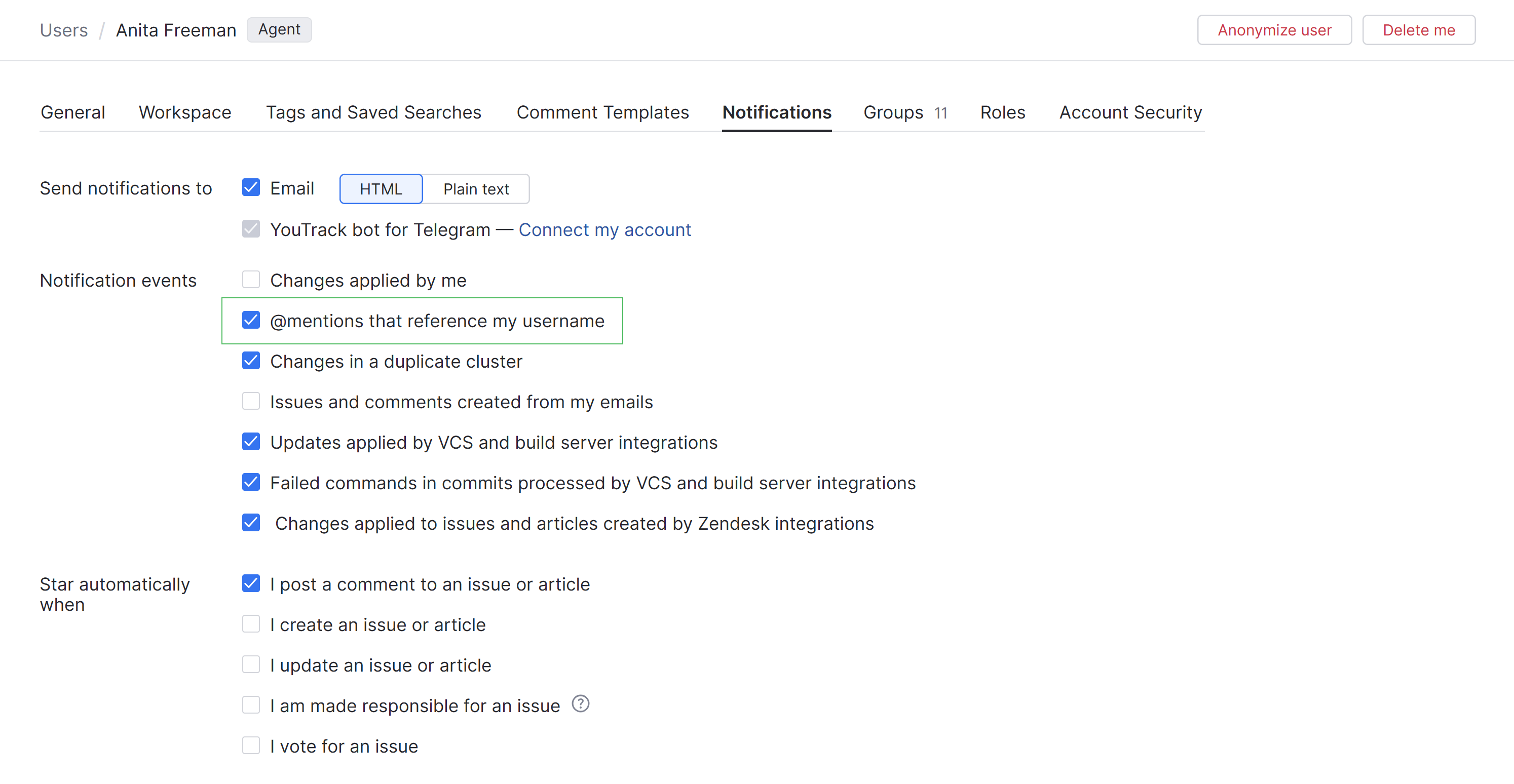1514x784 pixels.
Task: Click the Delete me button
Action: [x=1418, y=30]
